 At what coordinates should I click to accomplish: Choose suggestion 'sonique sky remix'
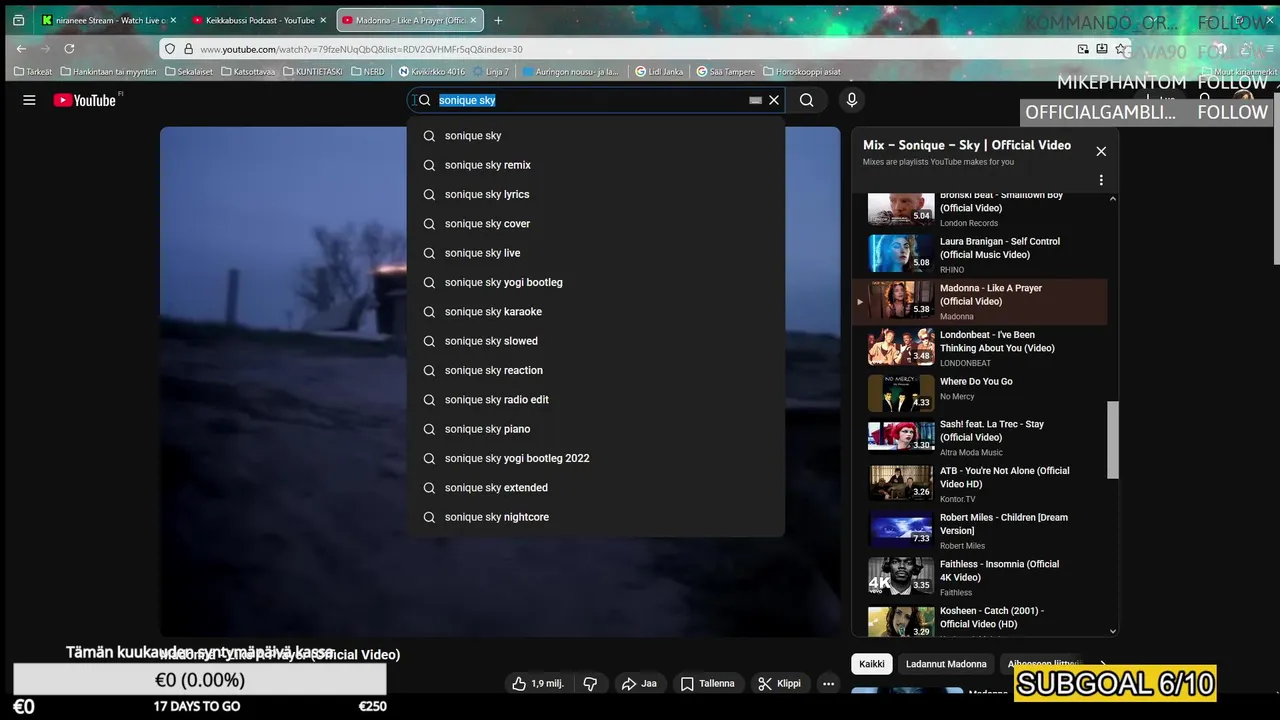click(x=596, y=165)
